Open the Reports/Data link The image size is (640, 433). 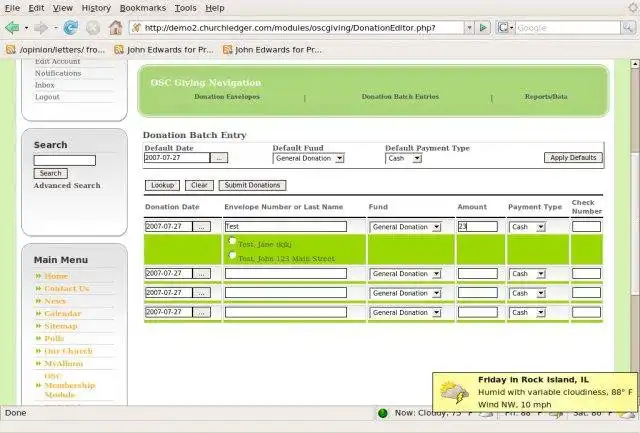[546, 97]
